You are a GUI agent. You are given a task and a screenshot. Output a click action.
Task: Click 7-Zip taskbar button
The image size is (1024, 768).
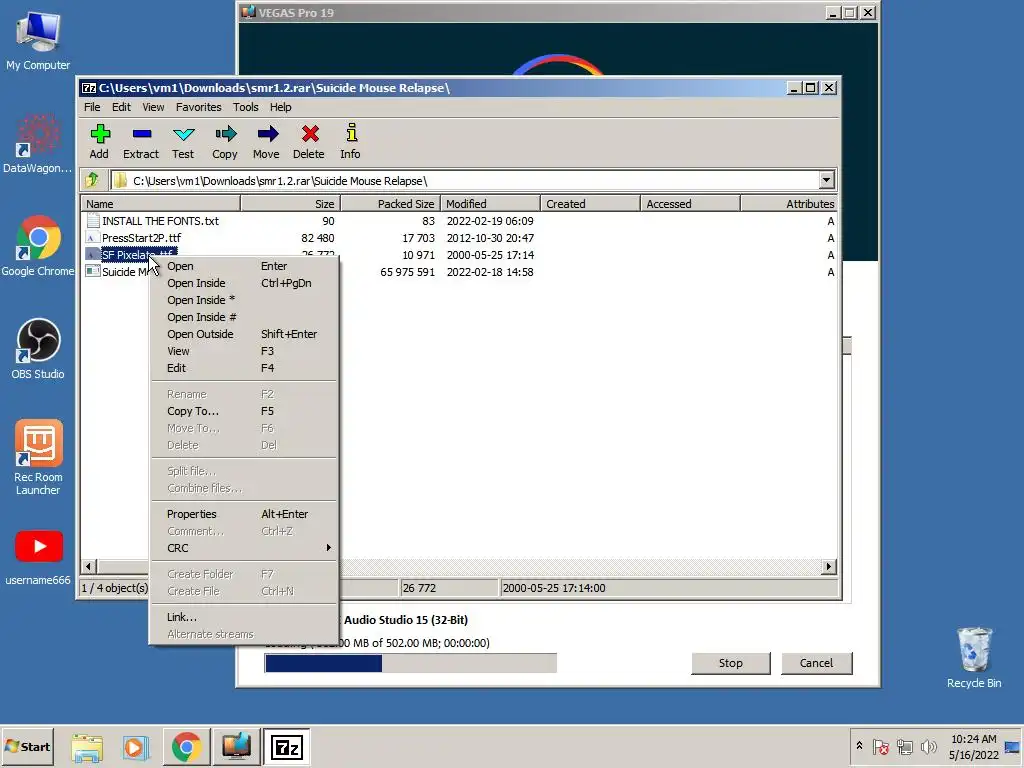tap(287, 747)
